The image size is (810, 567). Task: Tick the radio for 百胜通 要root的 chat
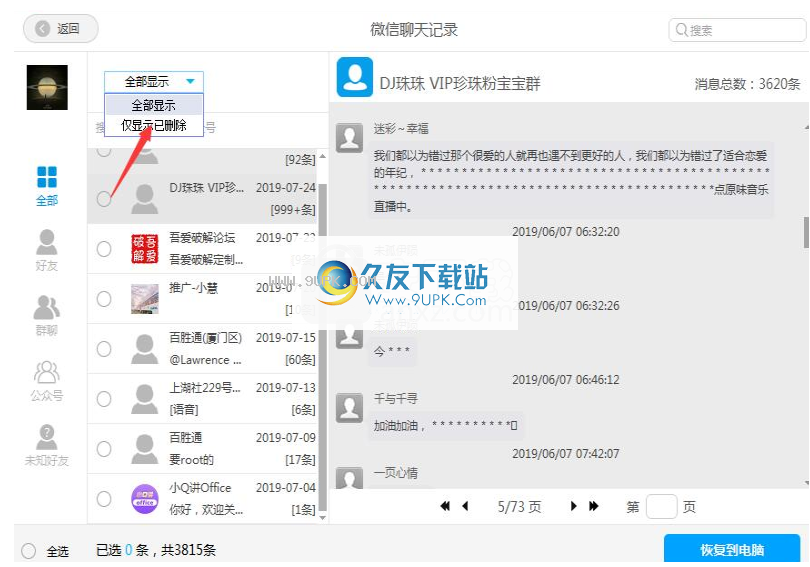click(x=104, y=449)
